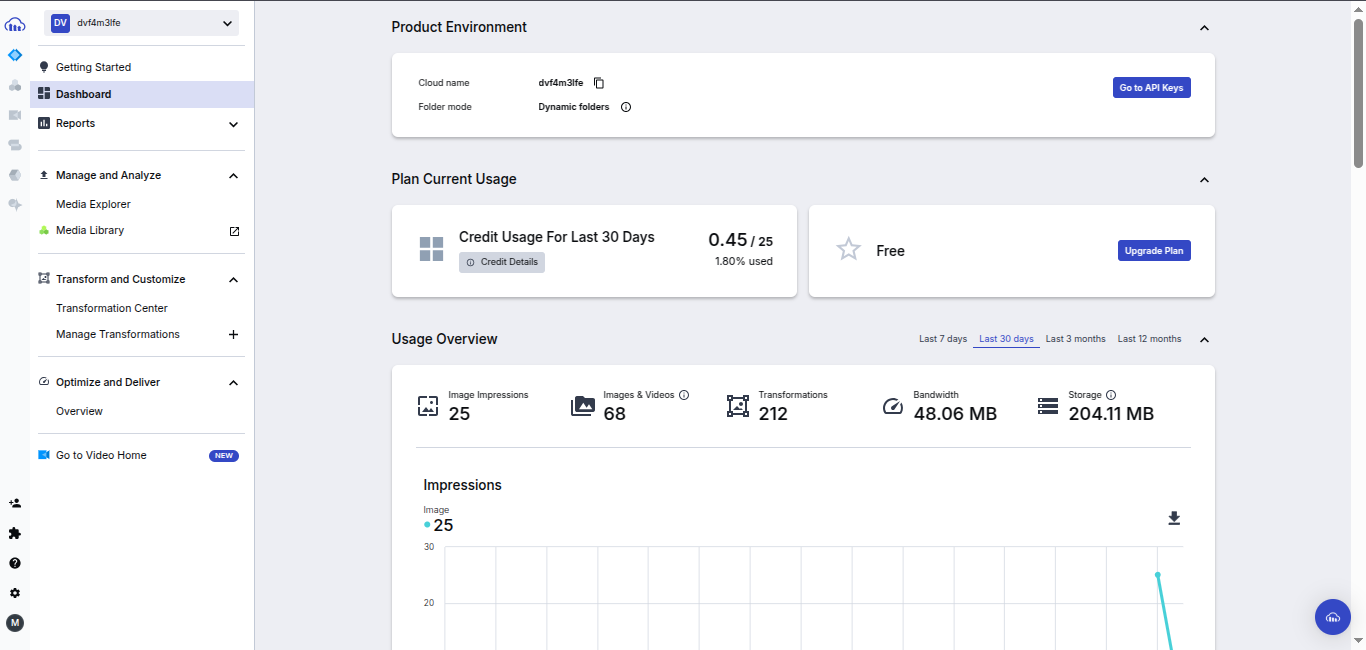Click the Storage stack icon
This screenshot has height=650, width=1366.
pos(1048,406)
